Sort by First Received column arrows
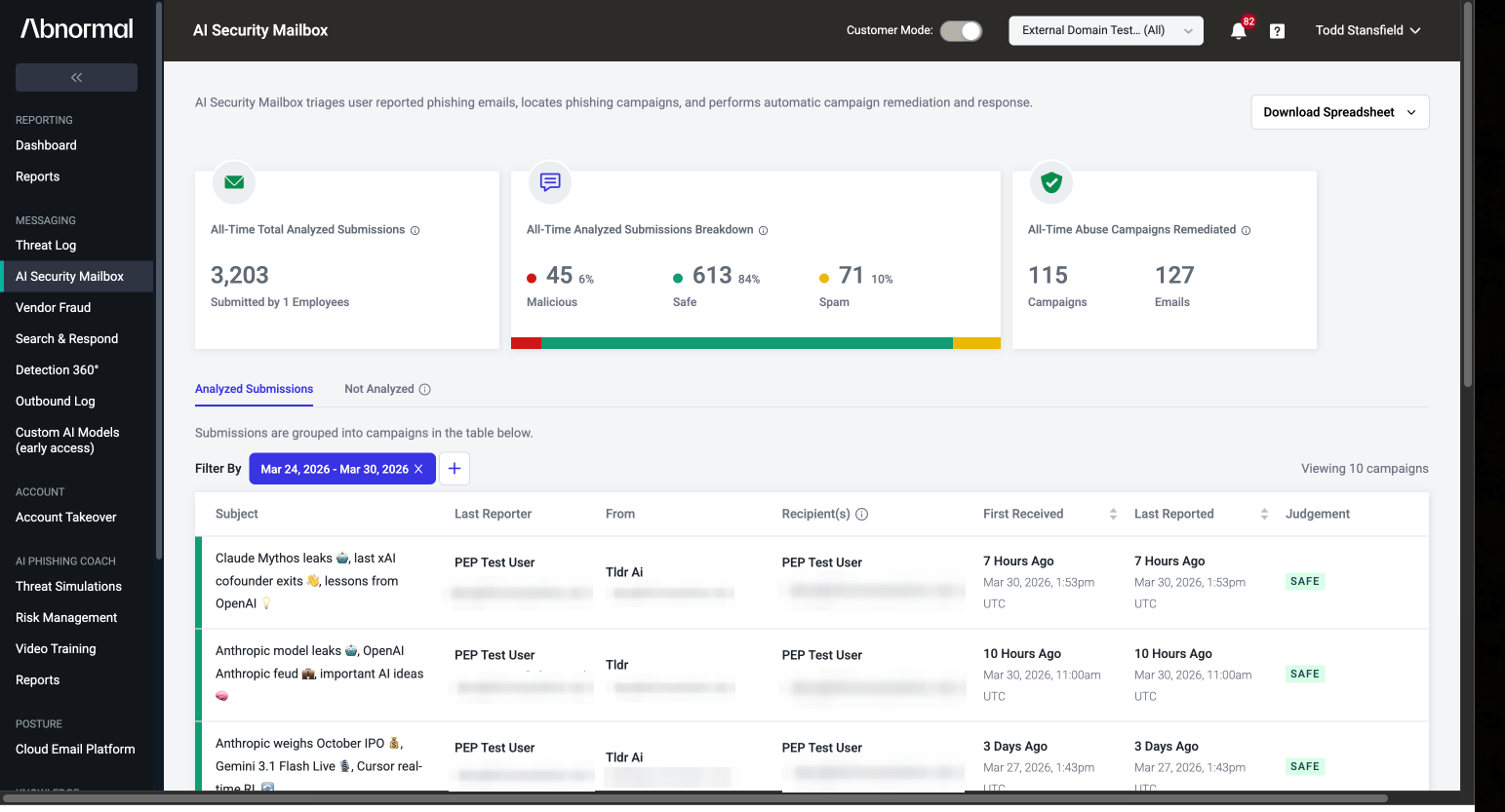 coord(1113,515)
